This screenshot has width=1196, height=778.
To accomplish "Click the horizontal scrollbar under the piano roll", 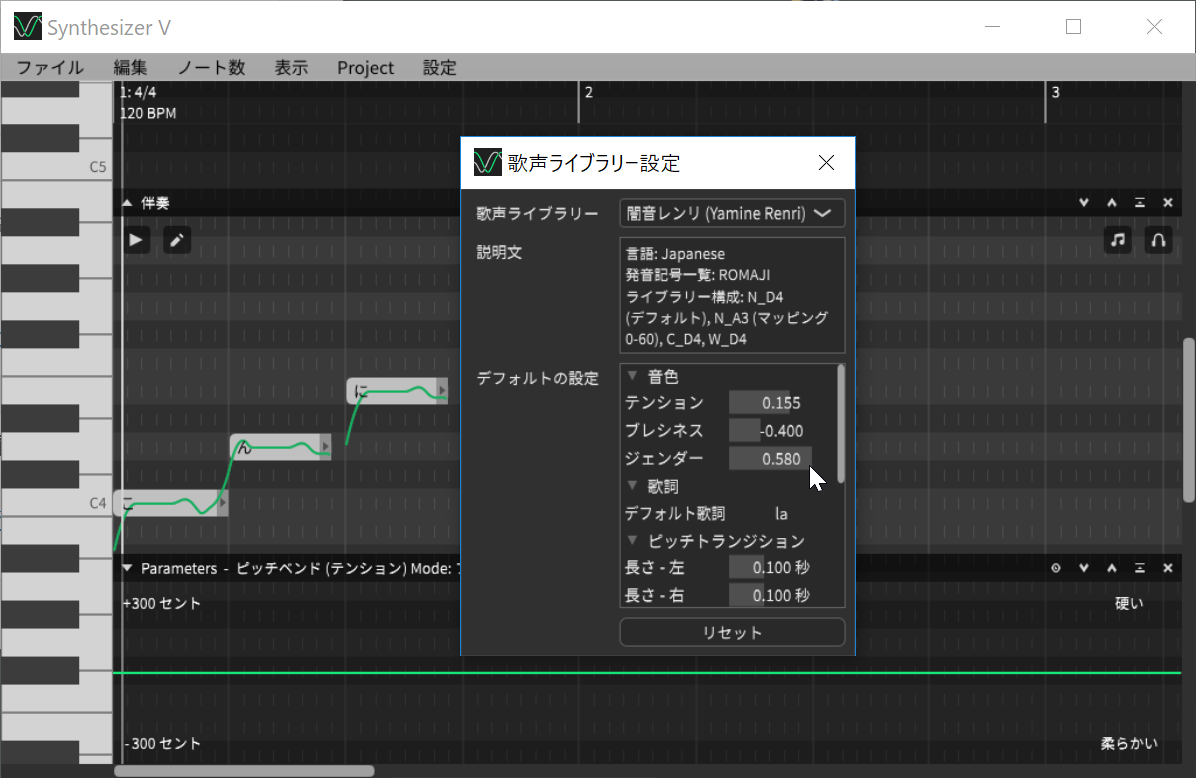I will pyautogui.click(x=244, y=771).
